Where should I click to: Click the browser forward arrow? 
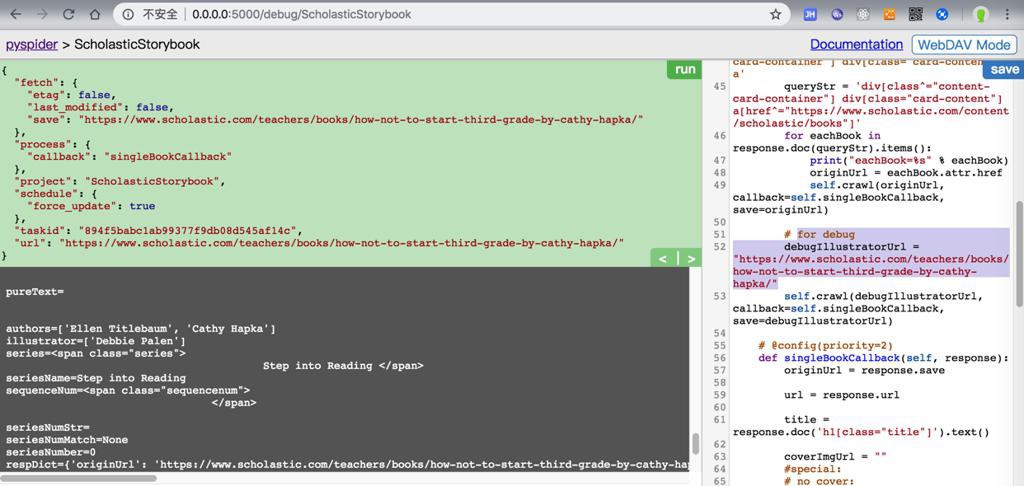(x=42, y=14)
